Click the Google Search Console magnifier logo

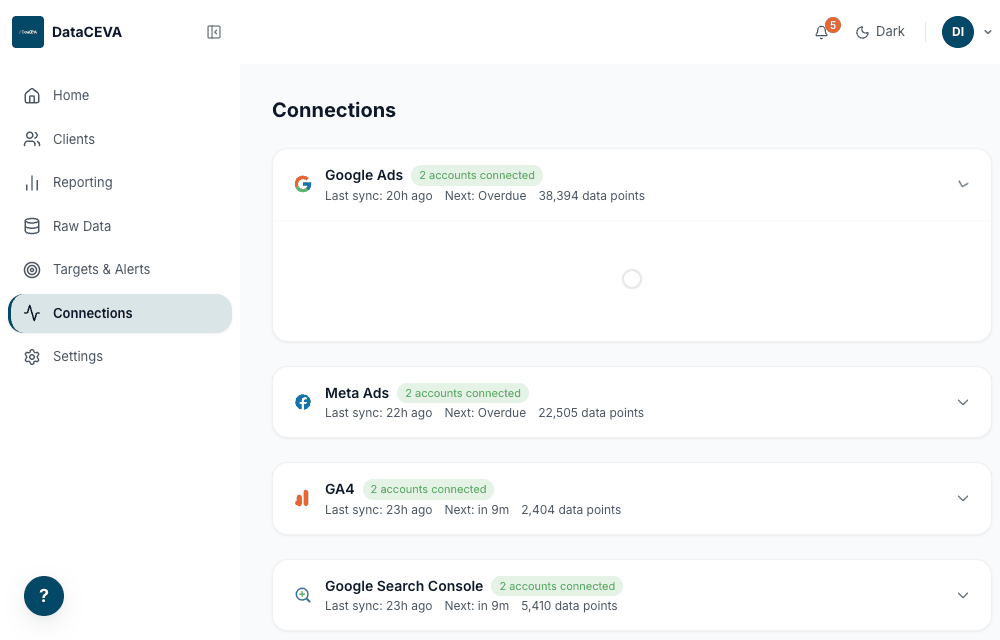303,595
